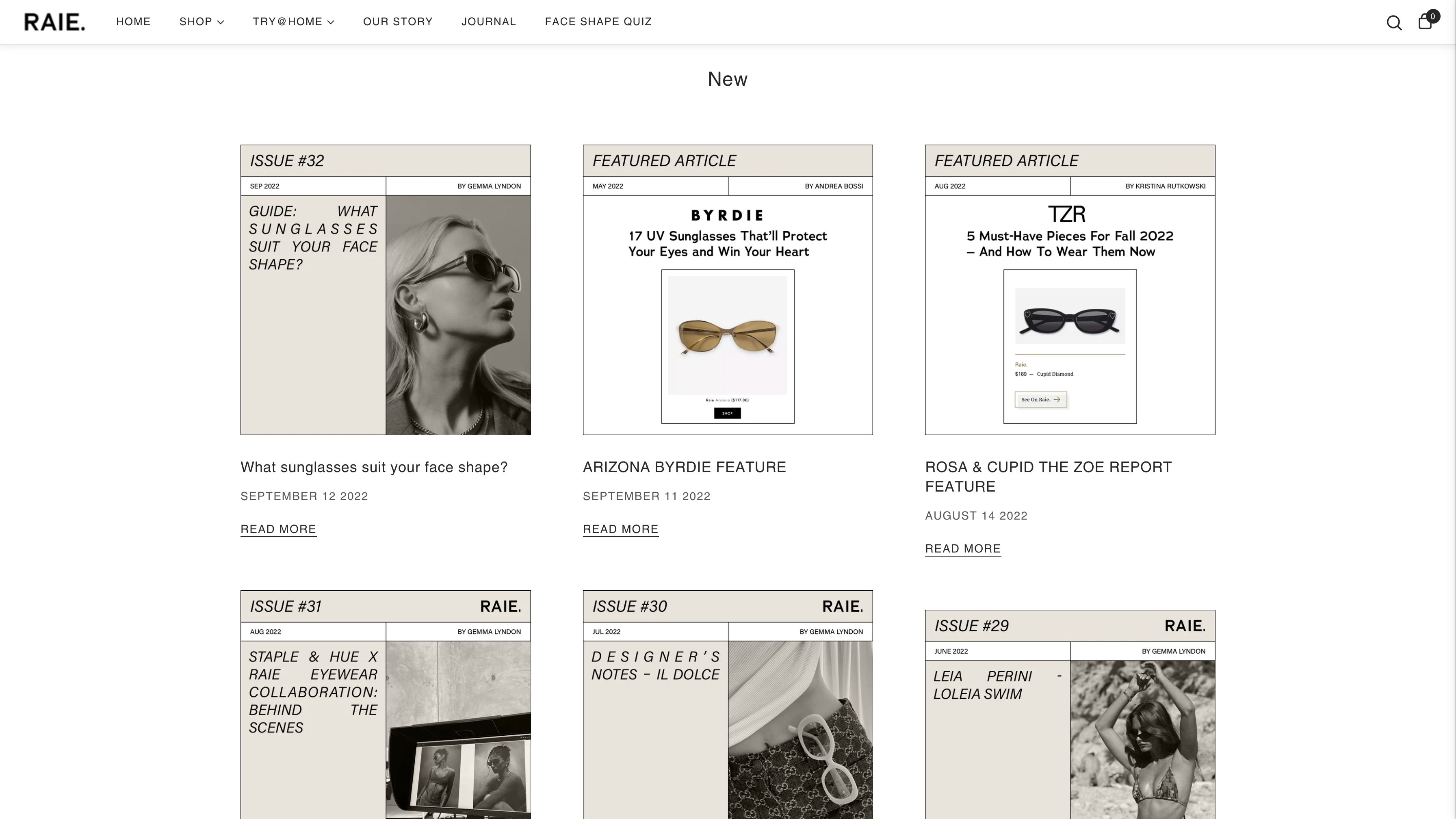
Task: Go to the HOME menu item
Action: click(133, 22)
